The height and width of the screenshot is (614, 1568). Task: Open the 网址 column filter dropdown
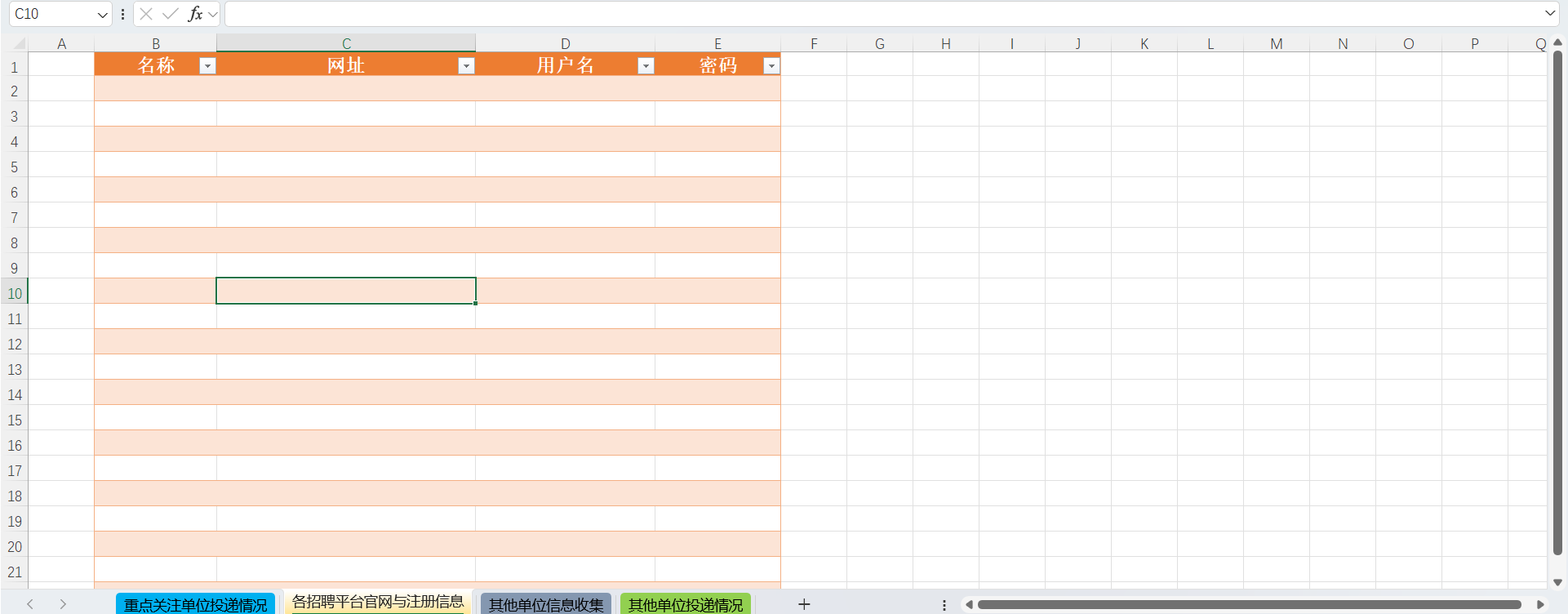tap(466, 66)
